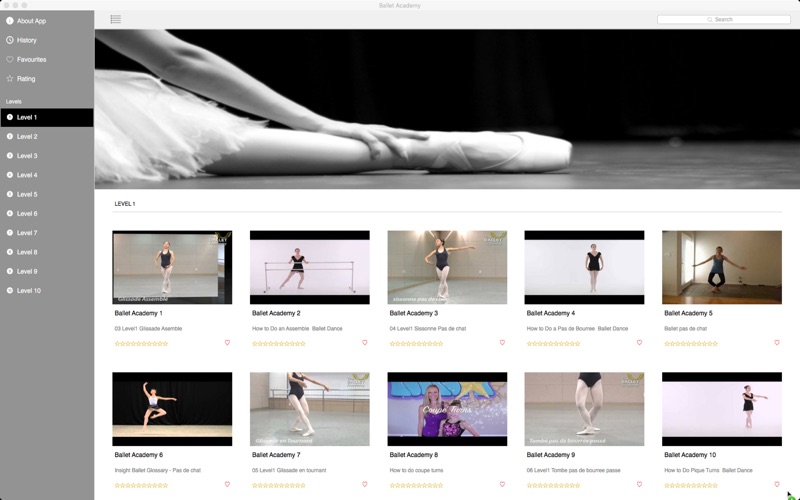800x500 pixels.
Task: Set star rating for Ballet Academy 7
Action: pos(279,486)
